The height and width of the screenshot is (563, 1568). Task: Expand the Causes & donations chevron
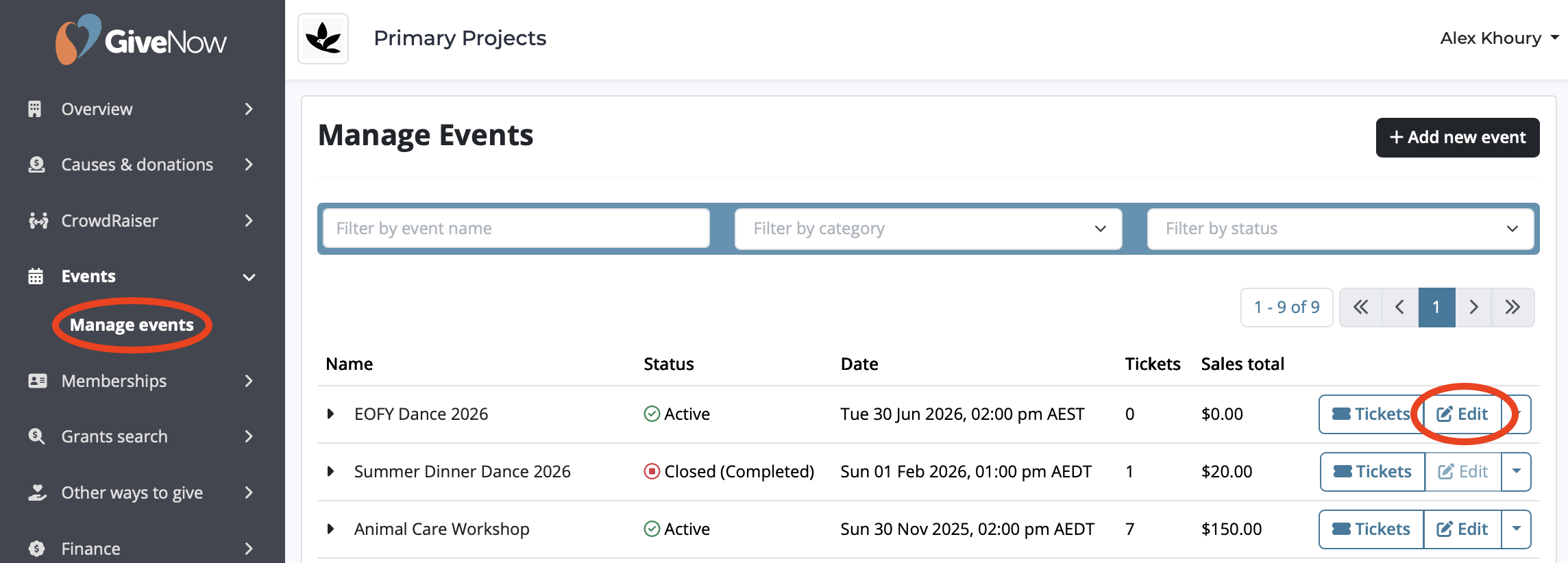point(249,164)
